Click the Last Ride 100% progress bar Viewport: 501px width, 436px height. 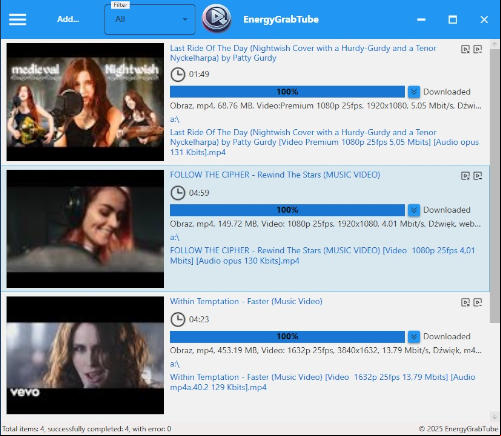(x=287, y=92)
